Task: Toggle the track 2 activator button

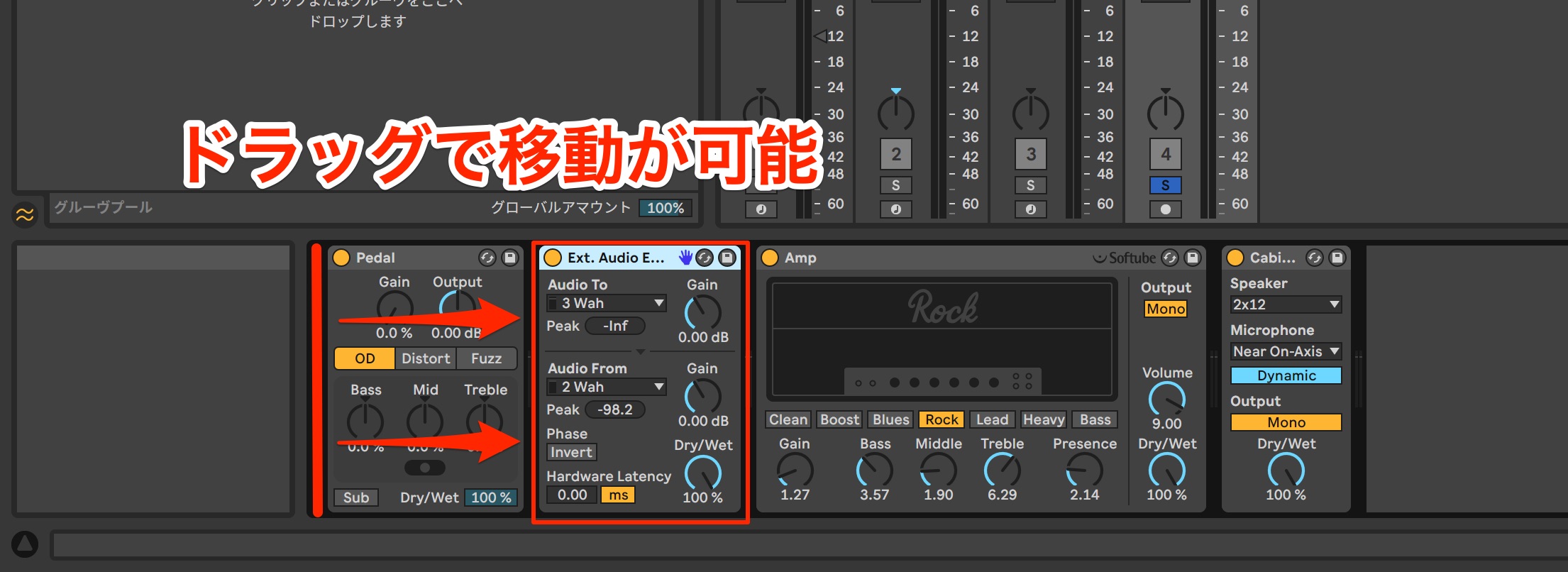Action: tap(895, 154)
